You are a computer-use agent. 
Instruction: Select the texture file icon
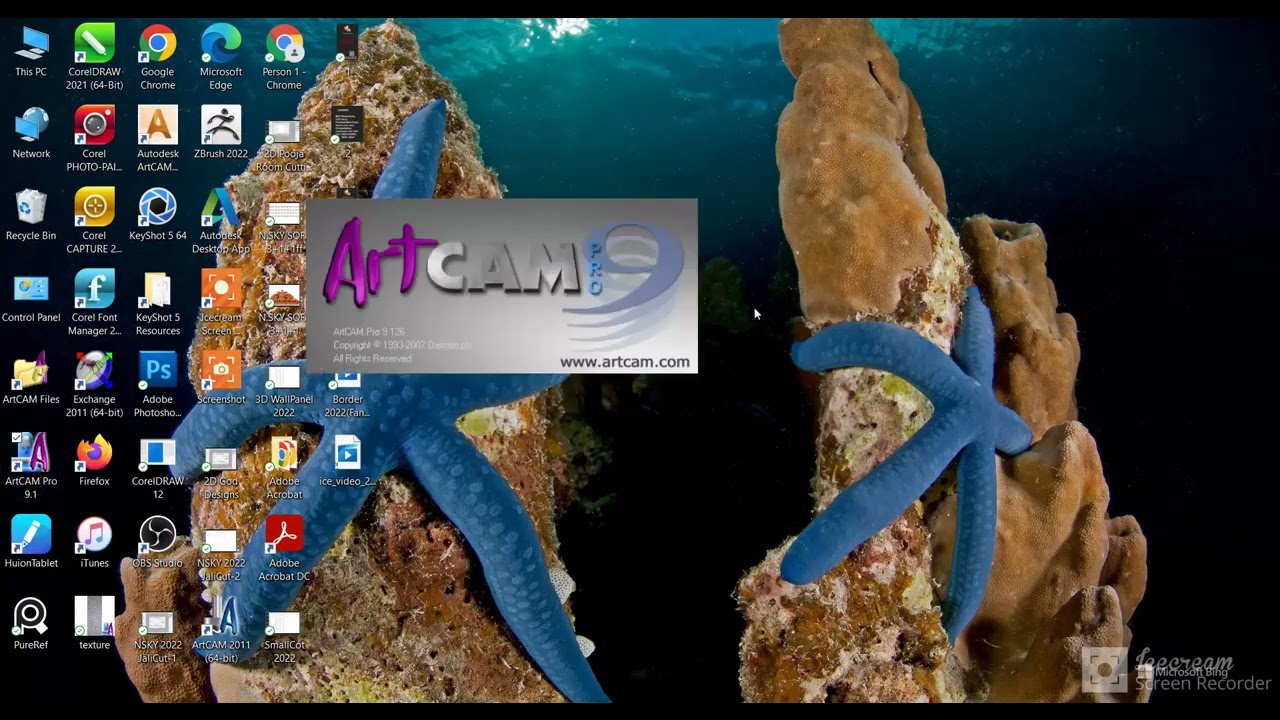click(95, 625)
